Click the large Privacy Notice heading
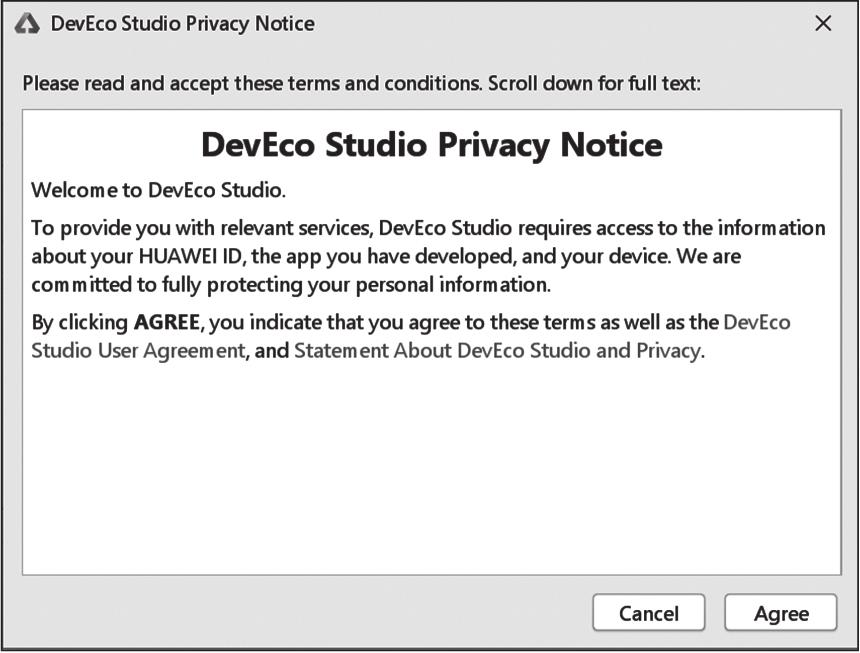 tap(431, 145)
